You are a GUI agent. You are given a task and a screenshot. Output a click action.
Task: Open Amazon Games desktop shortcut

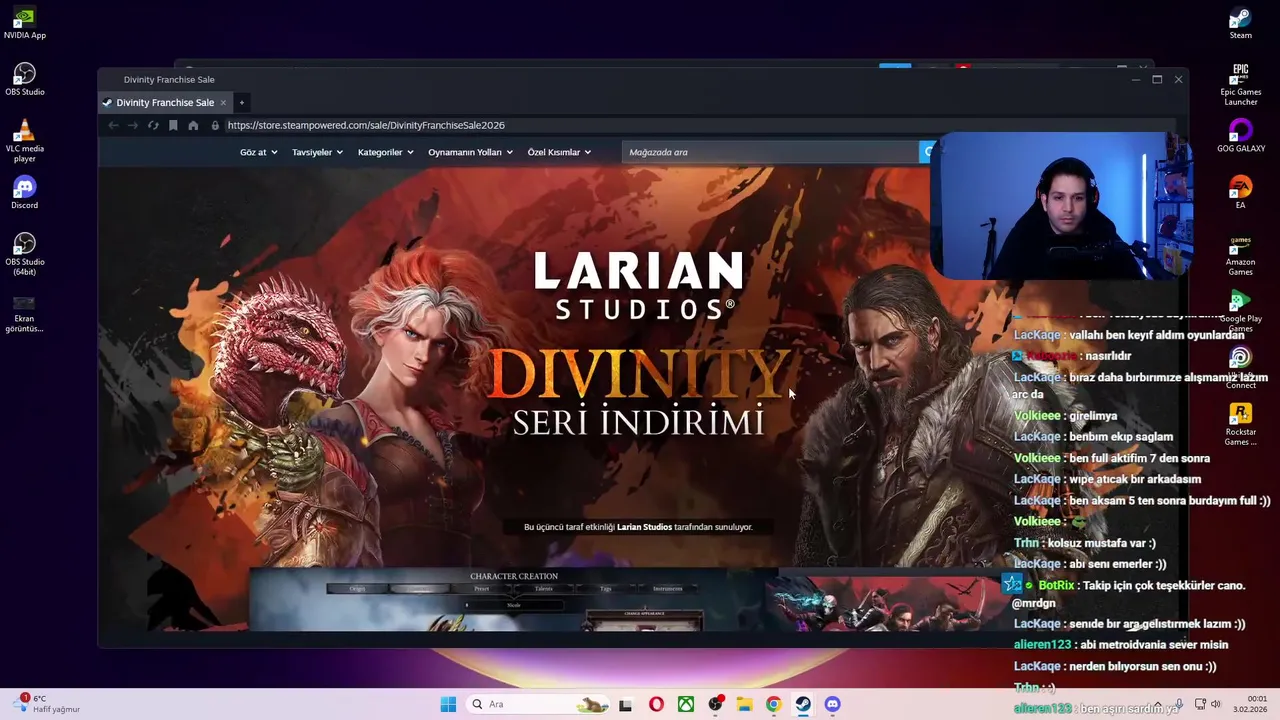(1240, 255)
